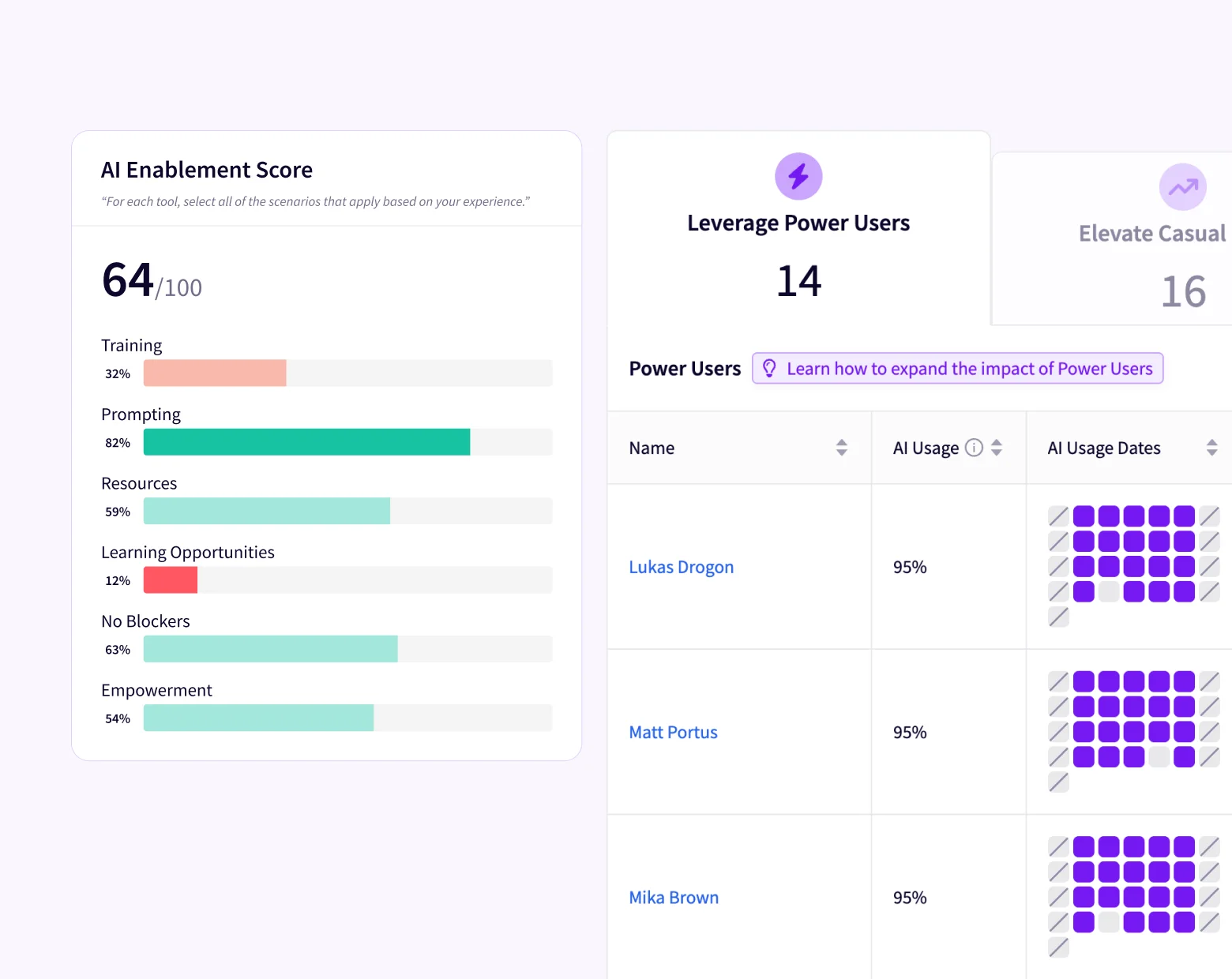Open the AI Usage info tooltip icon

click(974, 447)
